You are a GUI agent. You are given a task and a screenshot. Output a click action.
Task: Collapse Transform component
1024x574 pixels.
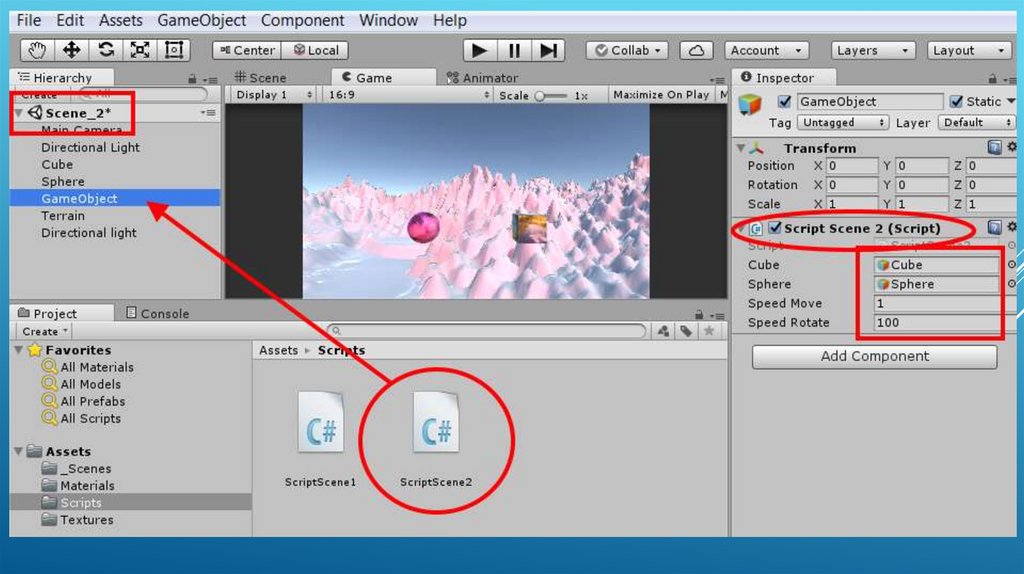tap(741, 148)
